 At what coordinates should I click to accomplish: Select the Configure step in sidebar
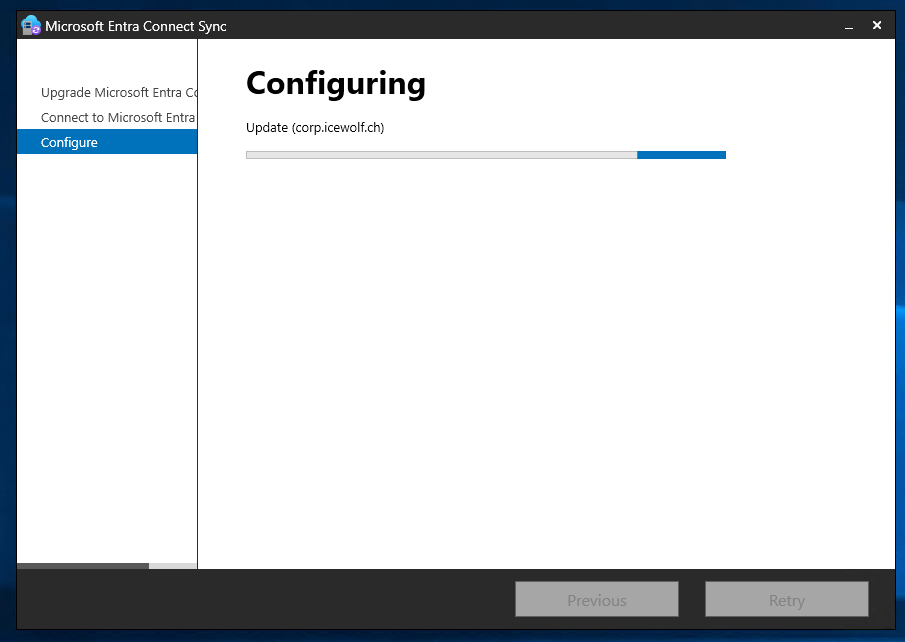(x=107, y=142)
